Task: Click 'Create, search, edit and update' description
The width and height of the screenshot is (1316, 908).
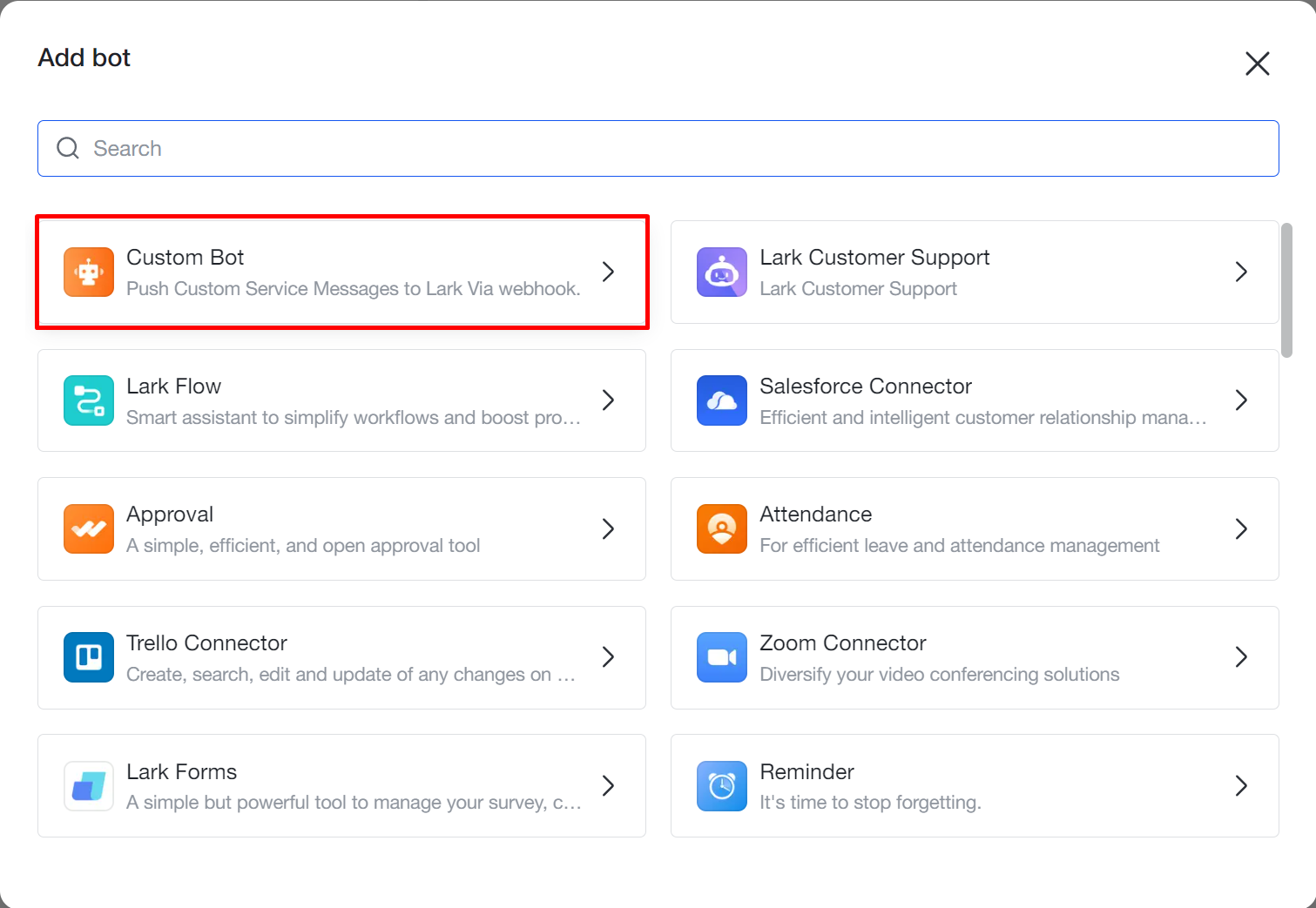Action: (x=351, y=675)
